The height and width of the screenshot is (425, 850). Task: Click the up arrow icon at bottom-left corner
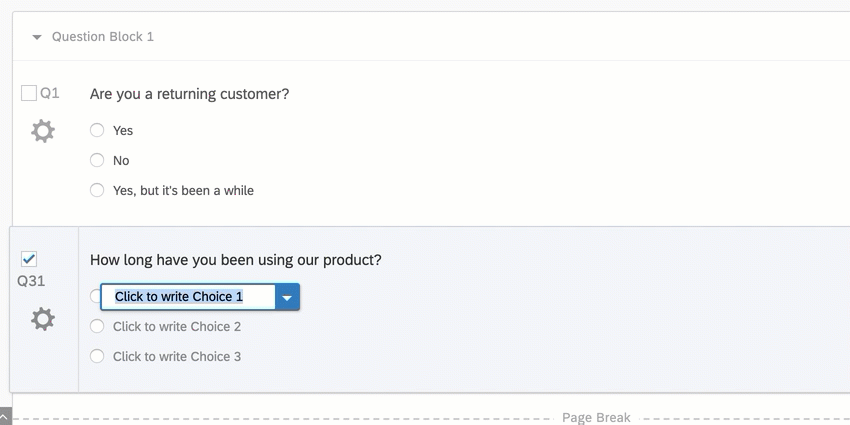tap(5, 417)
